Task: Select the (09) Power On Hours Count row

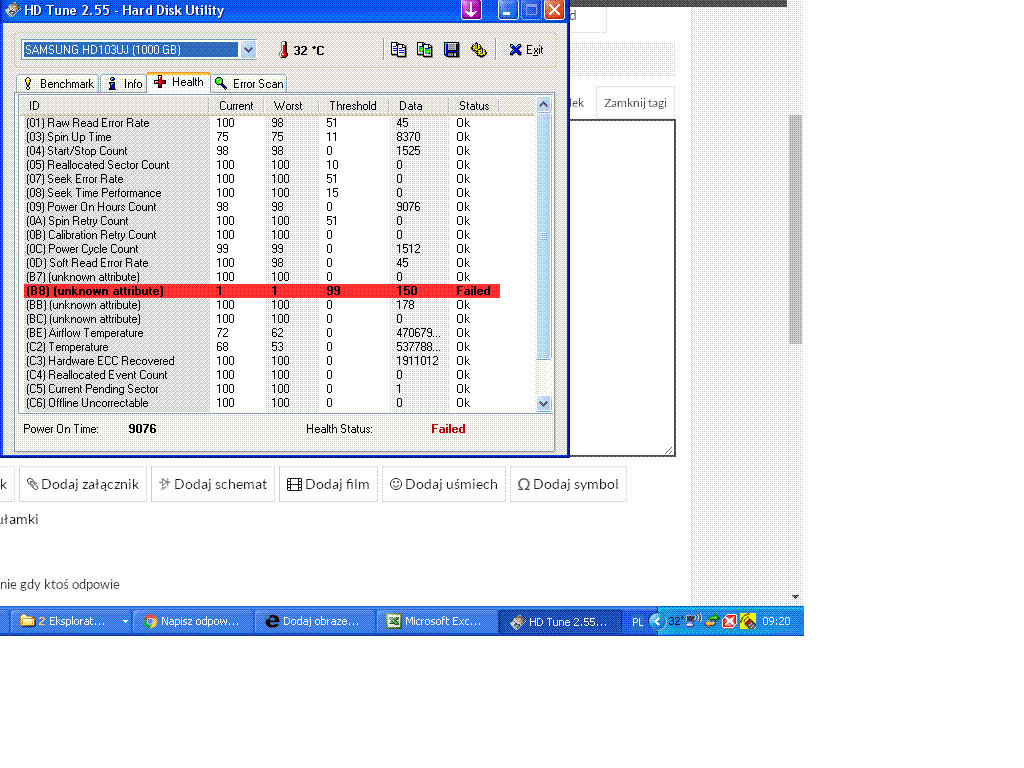Action: click(x=261, y=207)
